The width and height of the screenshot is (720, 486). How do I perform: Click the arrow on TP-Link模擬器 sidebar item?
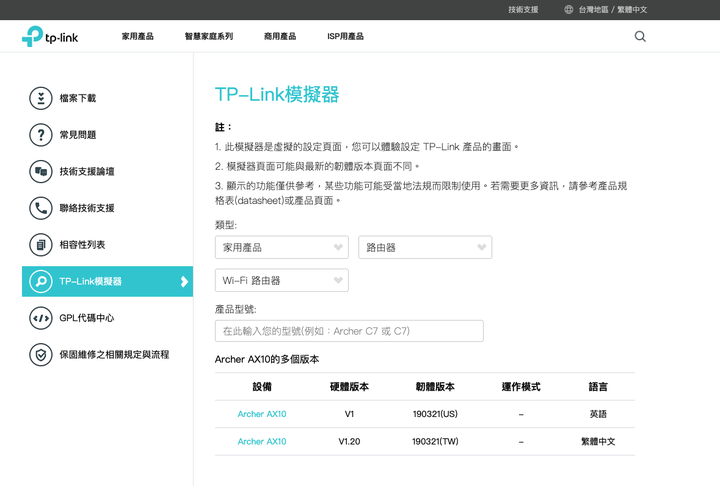[184, 282]
